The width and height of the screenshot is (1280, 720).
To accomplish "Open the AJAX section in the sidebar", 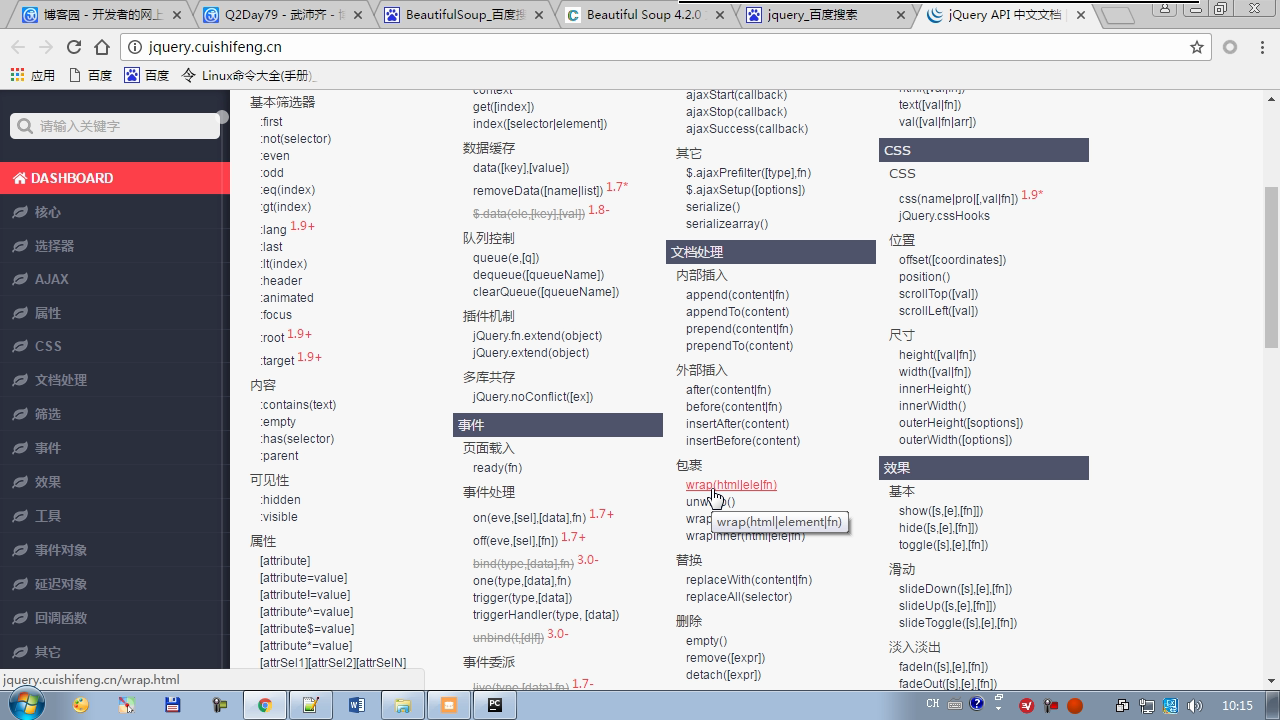I will click(x=52, y=279).
